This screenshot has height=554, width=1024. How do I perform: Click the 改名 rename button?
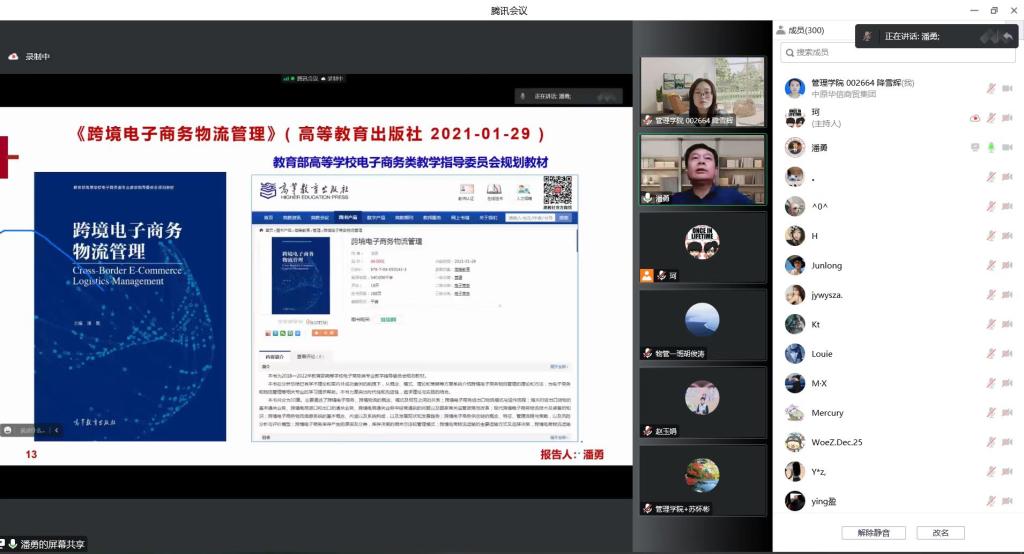pyautogui.click(x=940, y=532)
